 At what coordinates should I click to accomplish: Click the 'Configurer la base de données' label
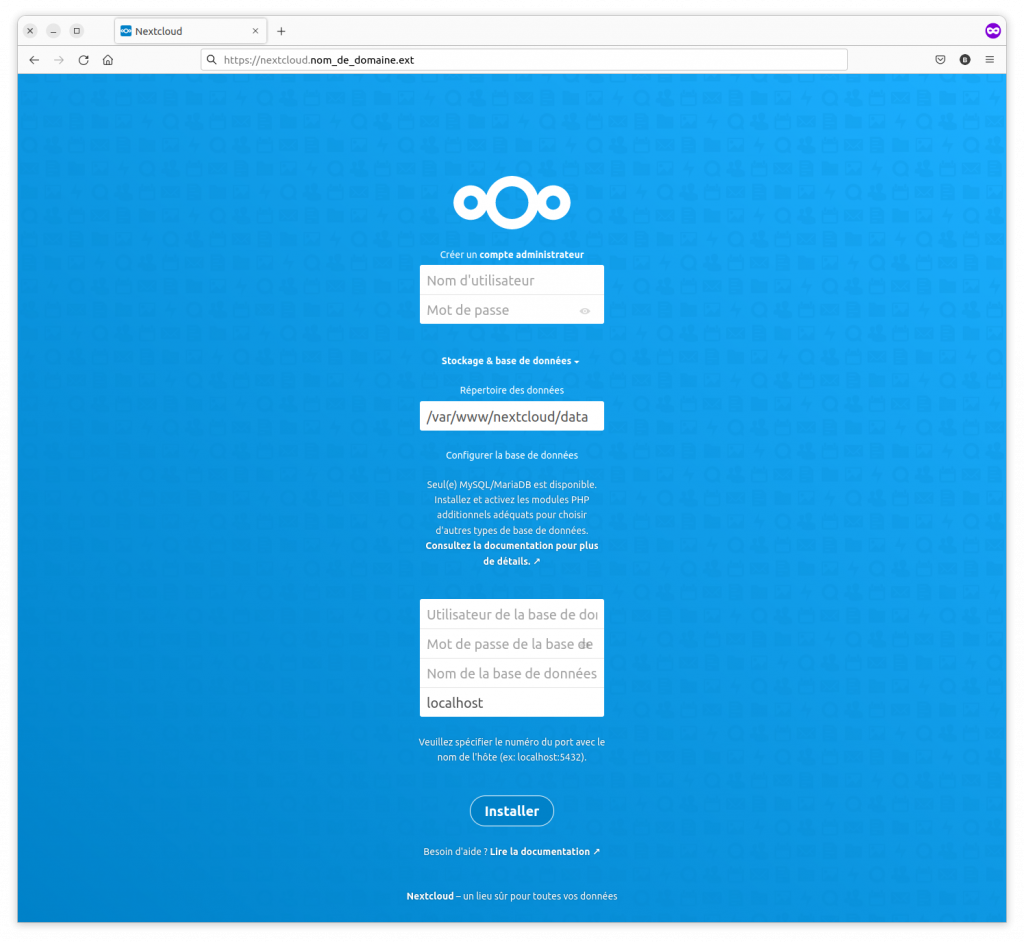point(512,455)
